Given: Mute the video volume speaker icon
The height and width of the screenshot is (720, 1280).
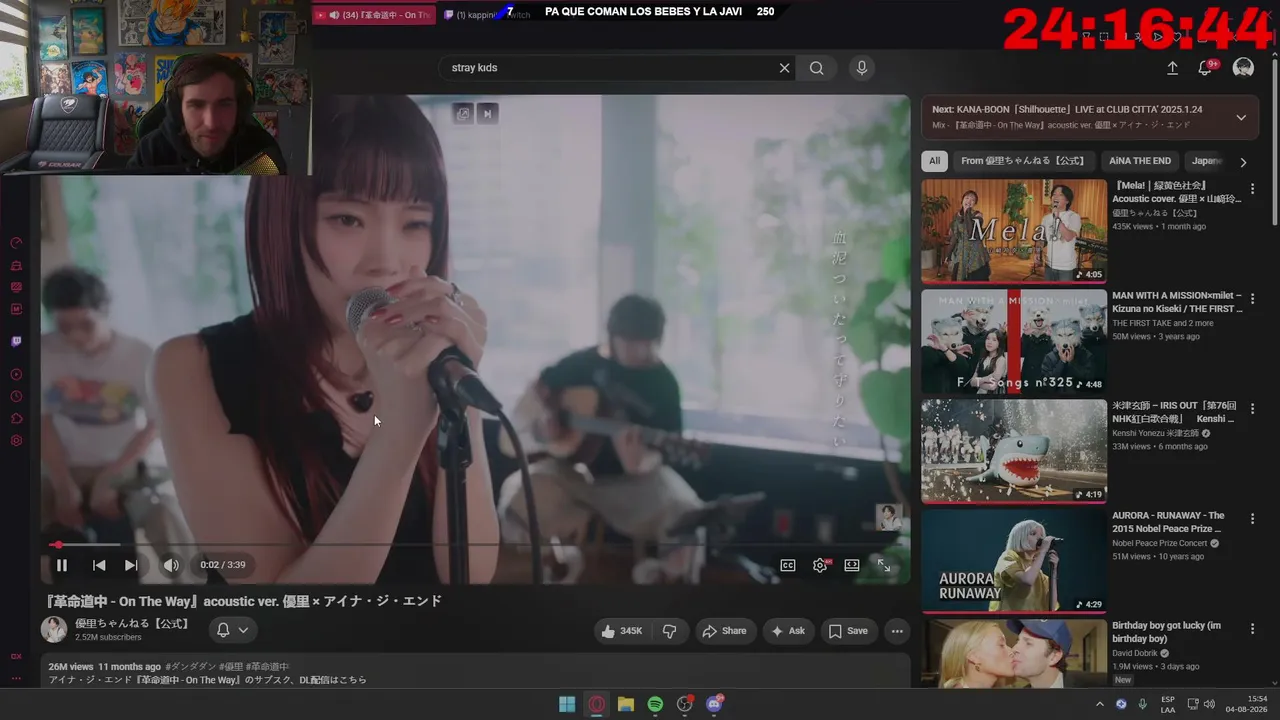Looking at the screenshot, I should coord(171,565).
